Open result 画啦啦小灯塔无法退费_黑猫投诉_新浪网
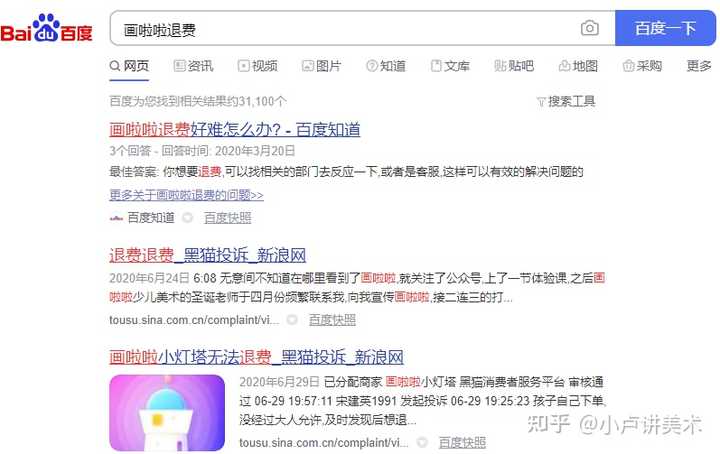The height and width of the screenshot is (454, 720). tap(256, 357)
